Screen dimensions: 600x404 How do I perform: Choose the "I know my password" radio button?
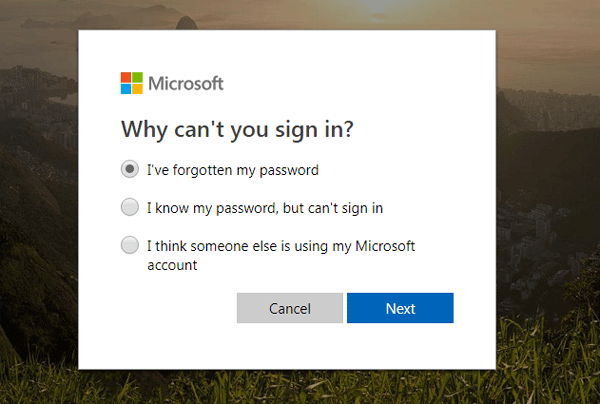tap(130, 208)
